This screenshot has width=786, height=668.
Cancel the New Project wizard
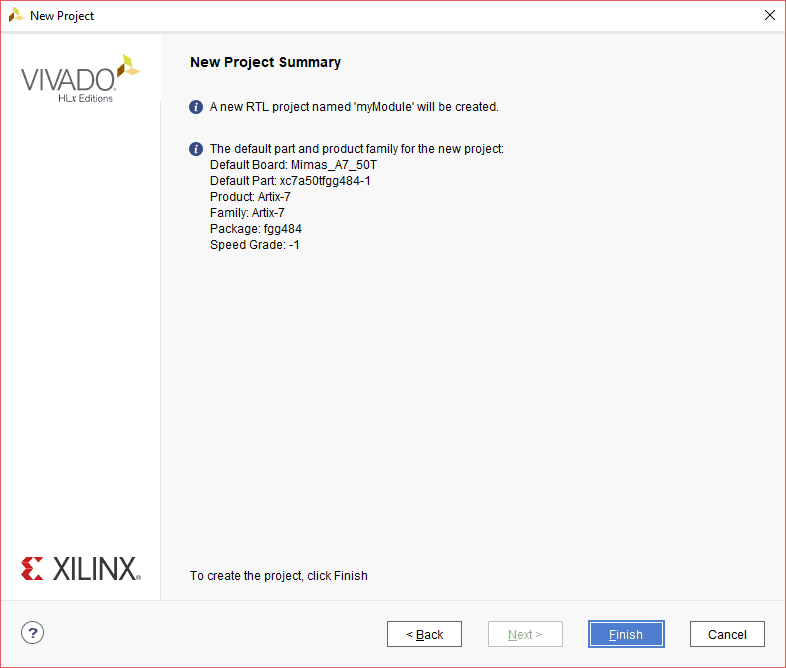coord(727,634)
